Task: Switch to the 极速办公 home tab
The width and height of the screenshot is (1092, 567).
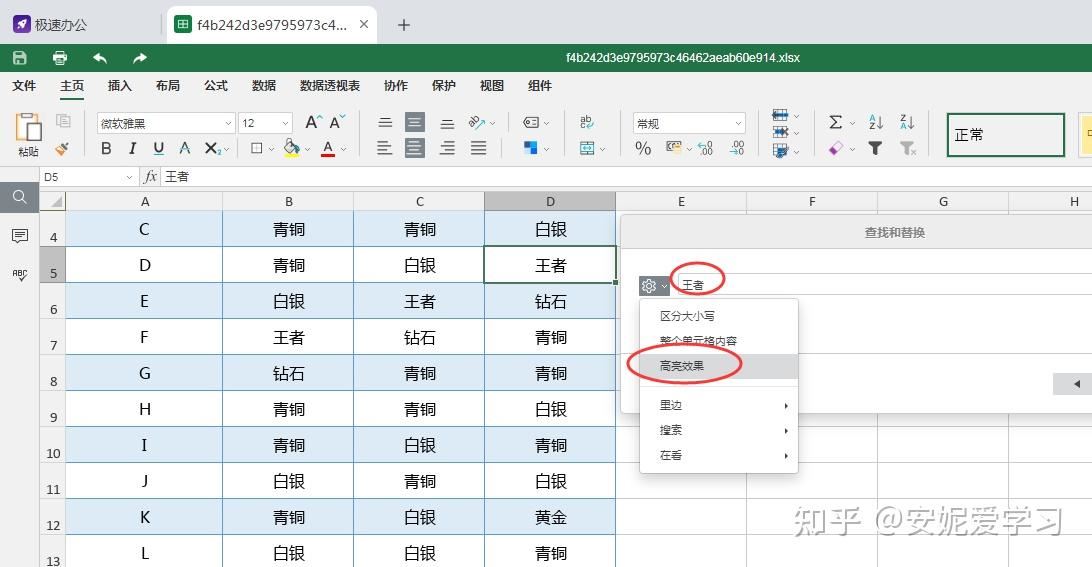Action: coord(50,25)
